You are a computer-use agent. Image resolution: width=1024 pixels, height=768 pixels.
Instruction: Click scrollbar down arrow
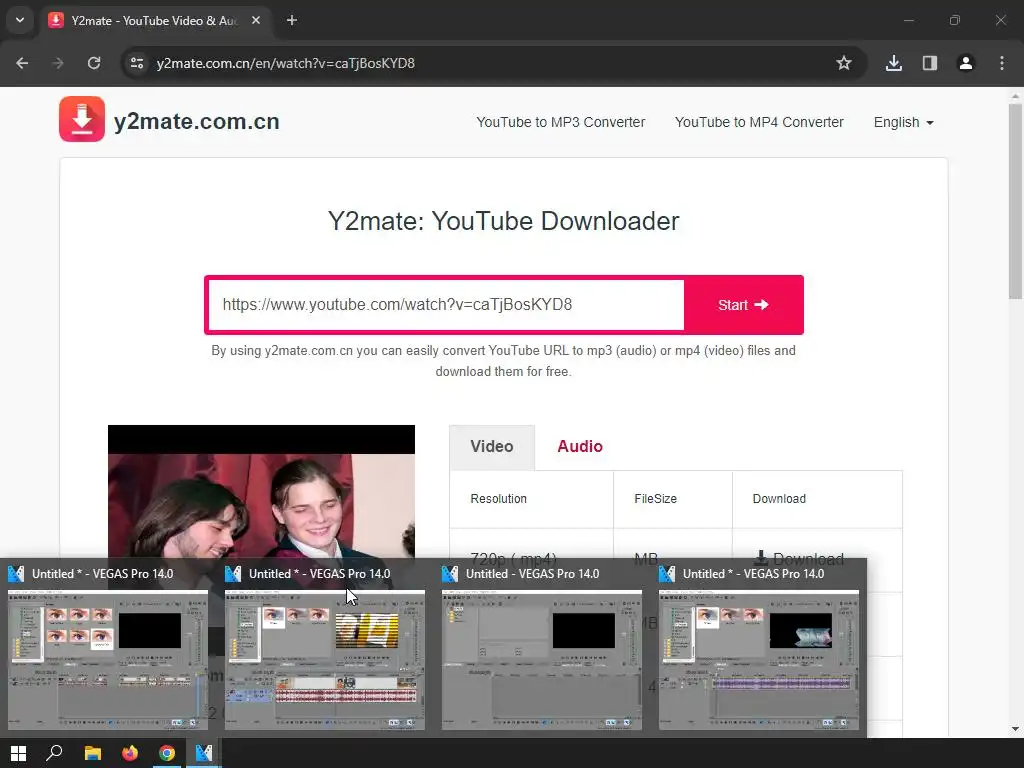(x=1016, y=729)
